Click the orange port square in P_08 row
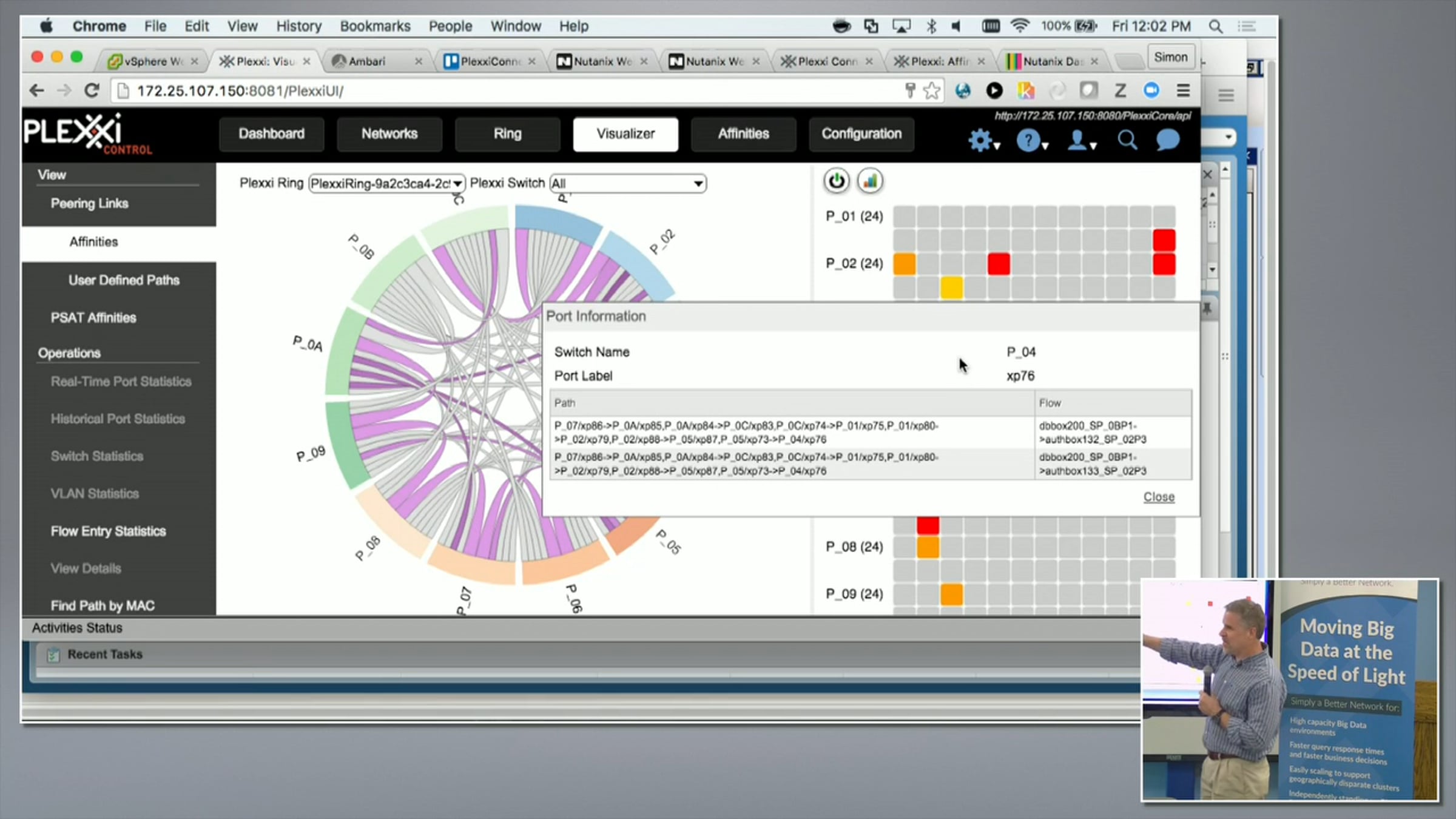Viewport: 1456px width, 819px height. pyautogui.click(x=928, y=547)
